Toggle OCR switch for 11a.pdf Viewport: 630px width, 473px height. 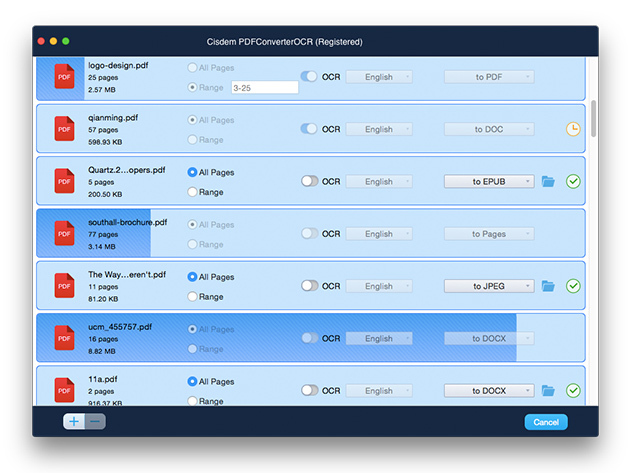click(x=309, y=390)
